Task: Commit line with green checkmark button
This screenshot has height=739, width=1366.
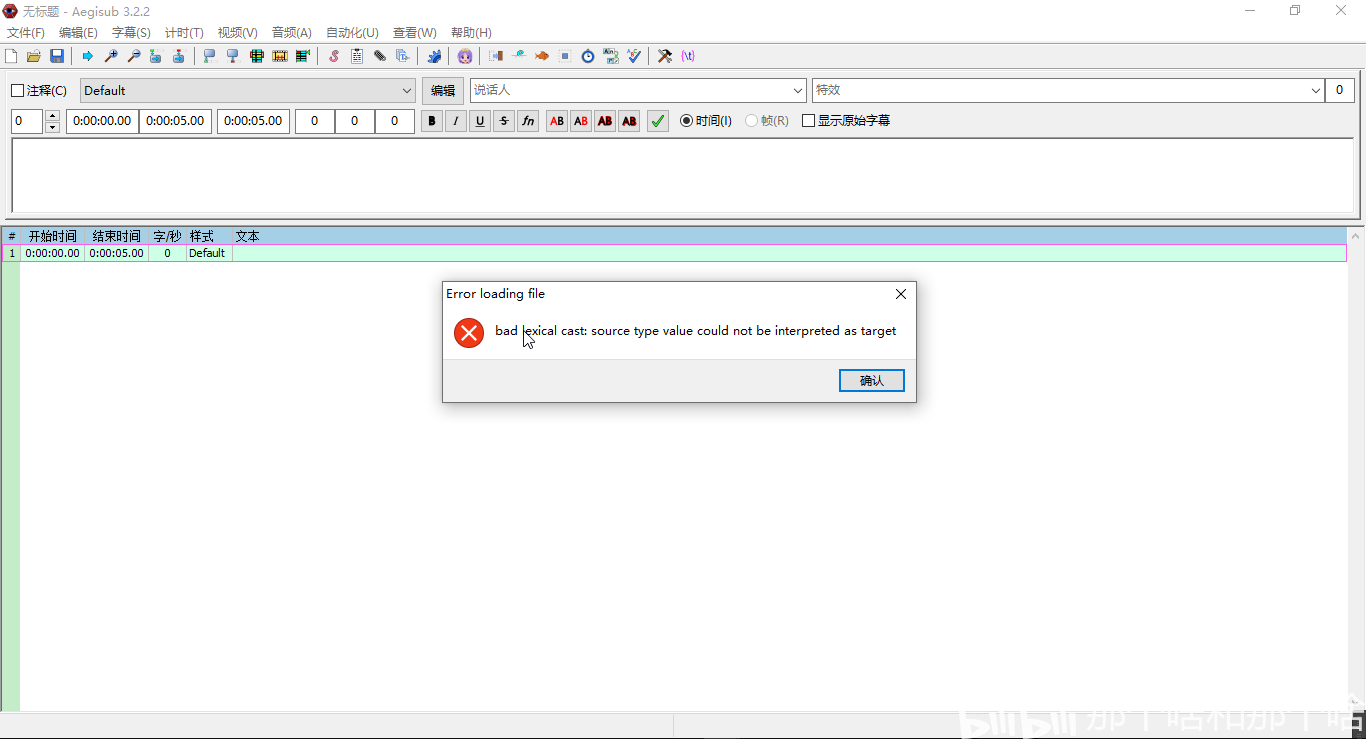Action: pos(657,121)
